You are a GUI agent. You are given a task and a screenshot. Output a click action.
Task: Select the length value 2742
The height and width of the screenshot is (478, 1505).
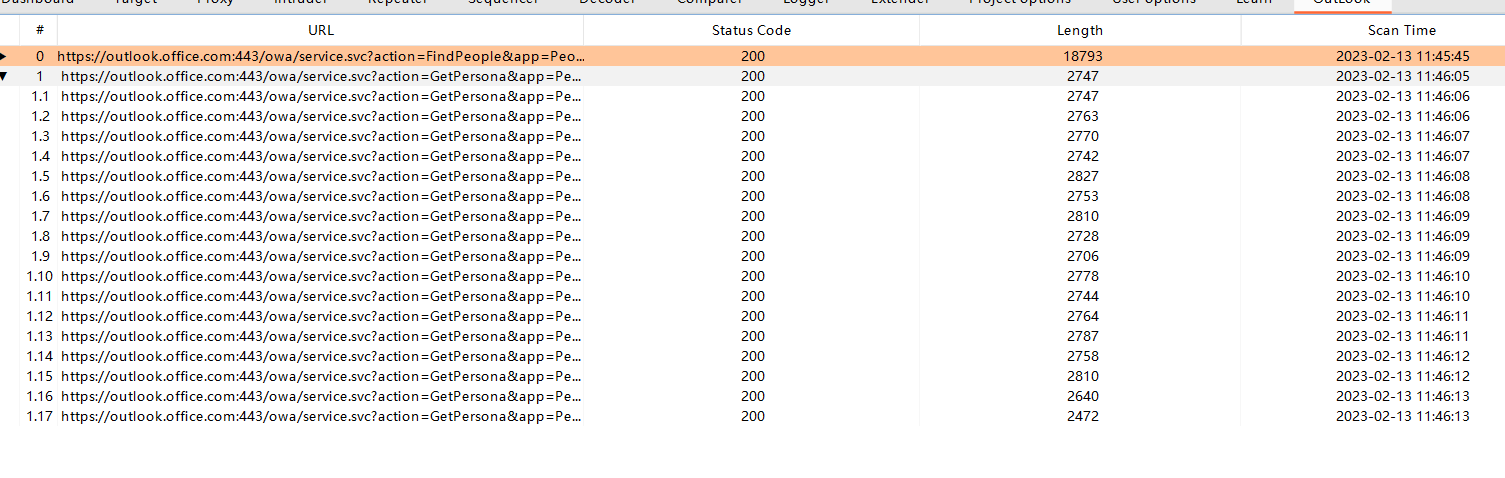click(1082, 156)
